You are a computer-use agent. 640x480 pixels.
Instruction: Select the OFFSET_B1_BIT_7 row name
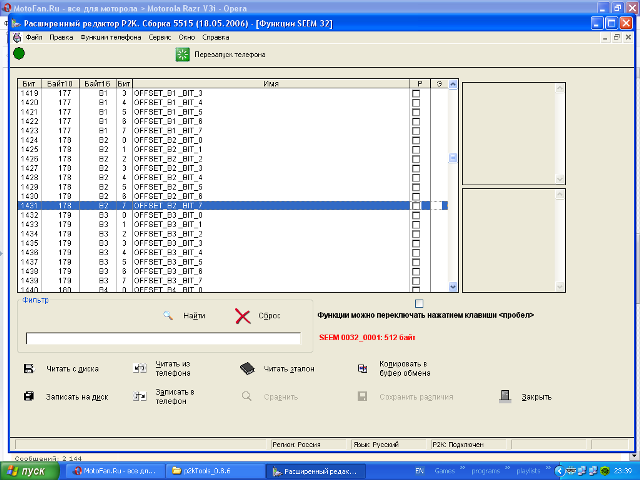(x=168, y=131)
